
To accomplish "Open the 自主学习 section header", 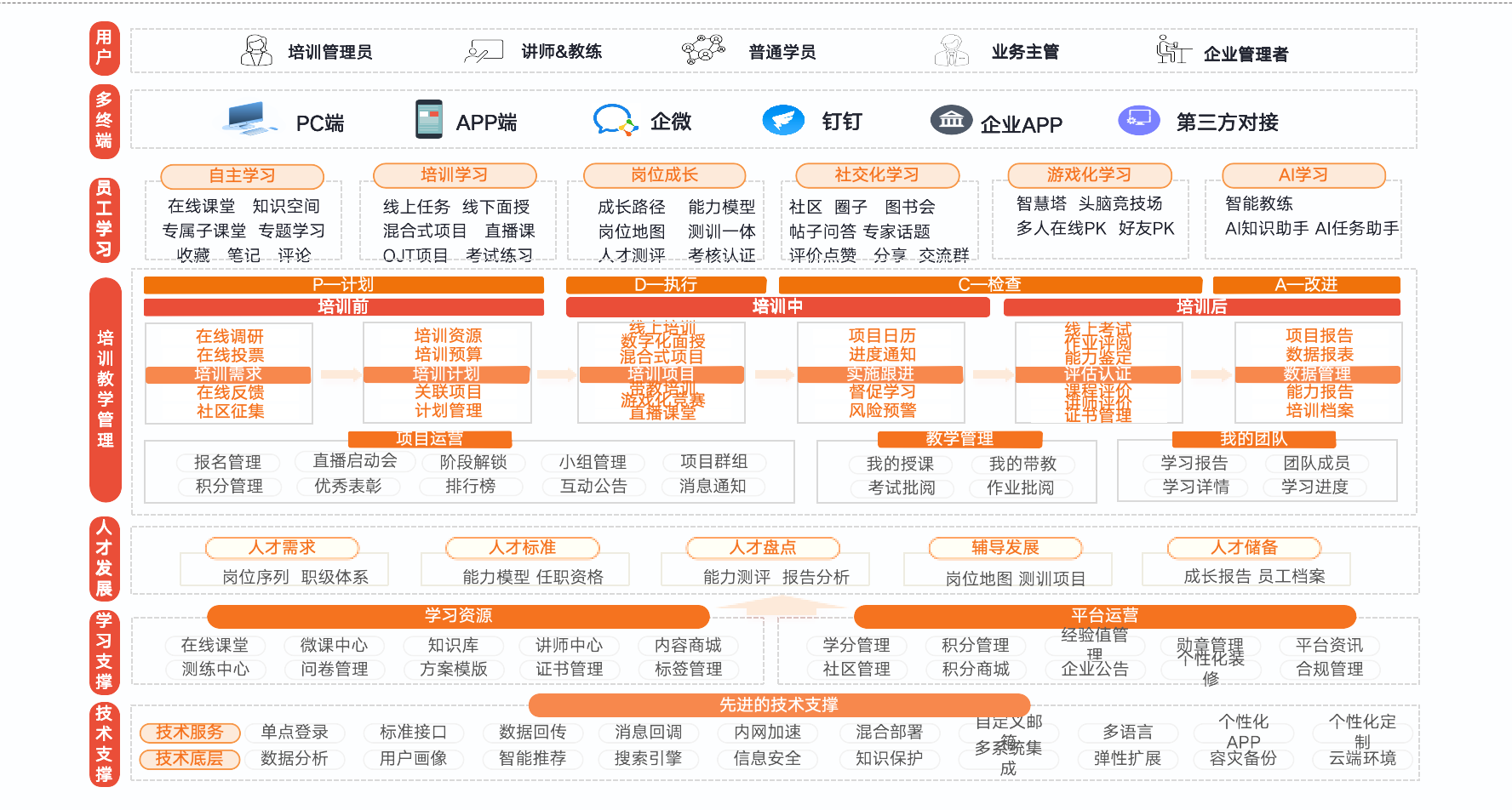I will (243, 176).
